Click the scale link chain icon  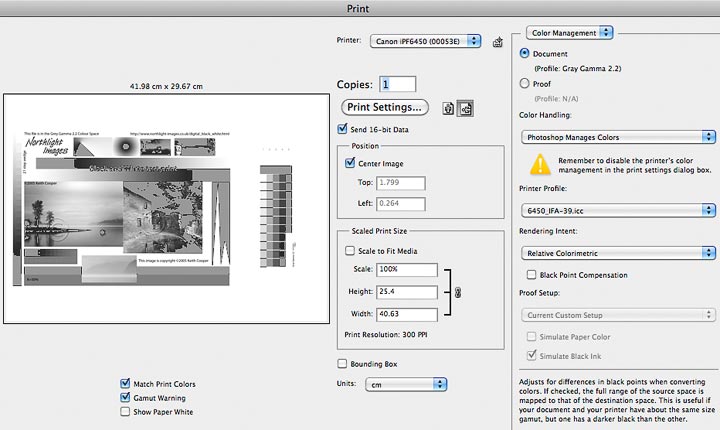coord(457,292)
